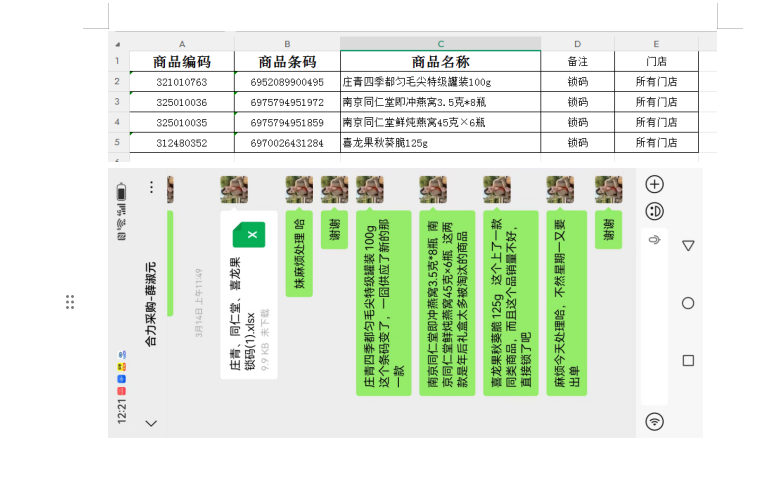Viewport: 777px width, 491px height.
Task: Select column C header
Action: pyautogui.click(x=440, y=44)
